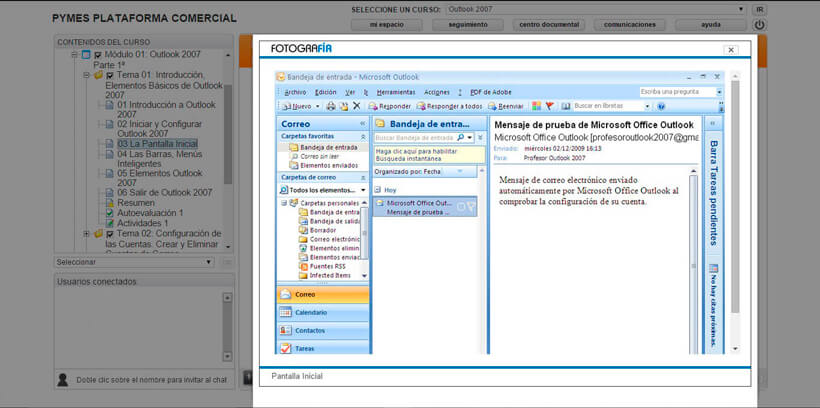Click the red follow-up flag icon
820x408 pixels.
coord(549,106)
